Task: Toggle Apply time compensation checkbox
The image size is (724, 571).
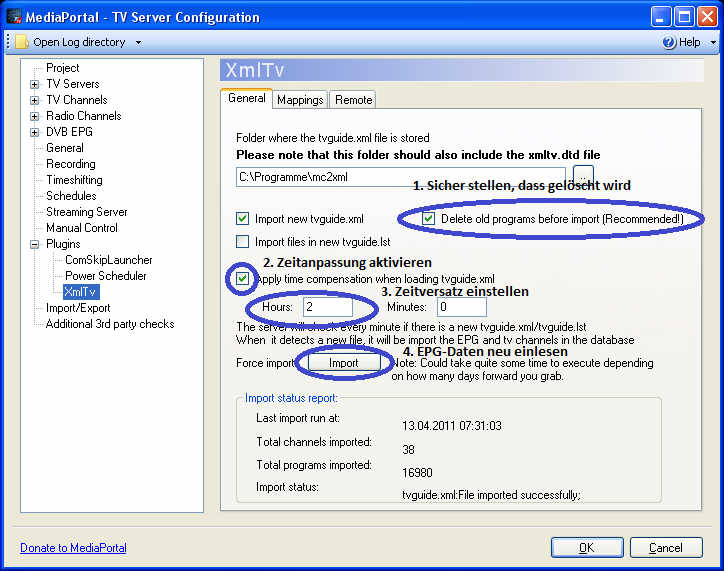Action: (242, 278)
